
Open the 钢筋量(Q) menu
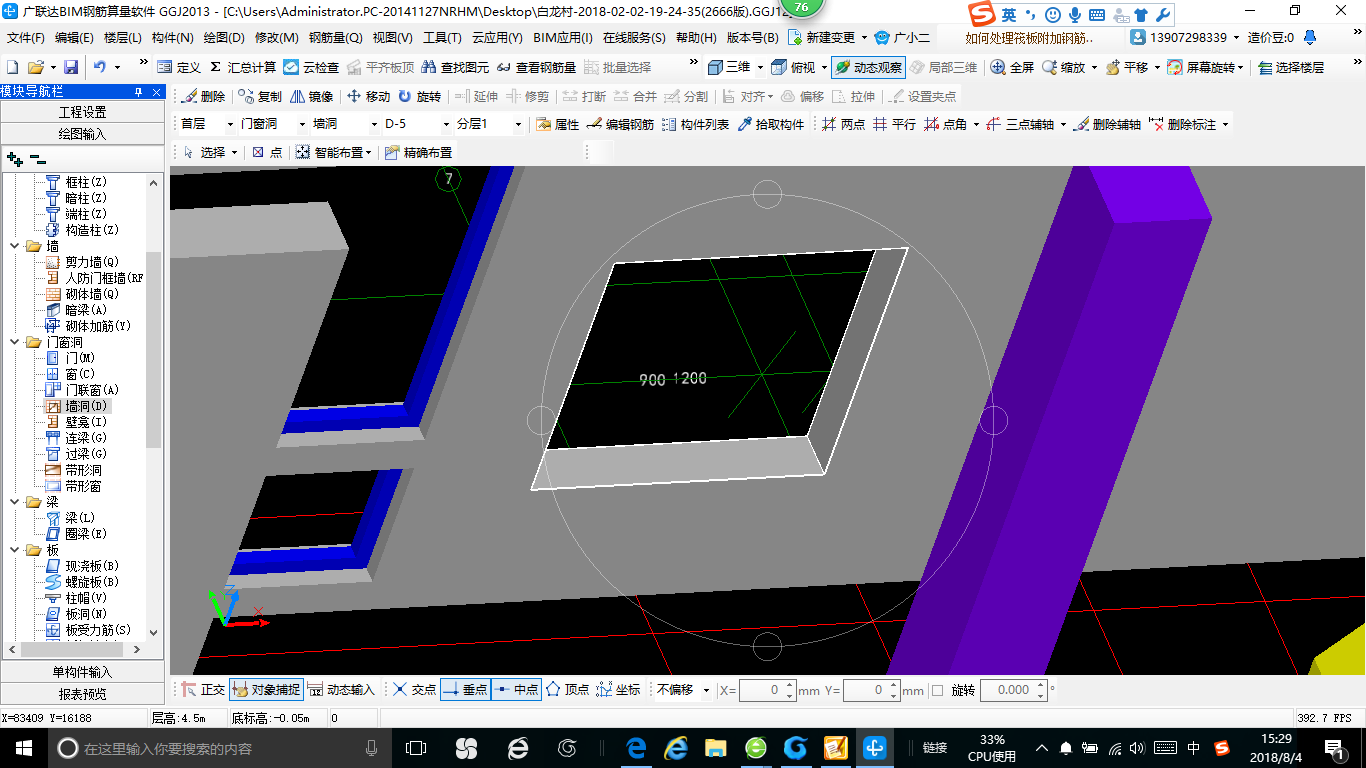tap(335, 38)
